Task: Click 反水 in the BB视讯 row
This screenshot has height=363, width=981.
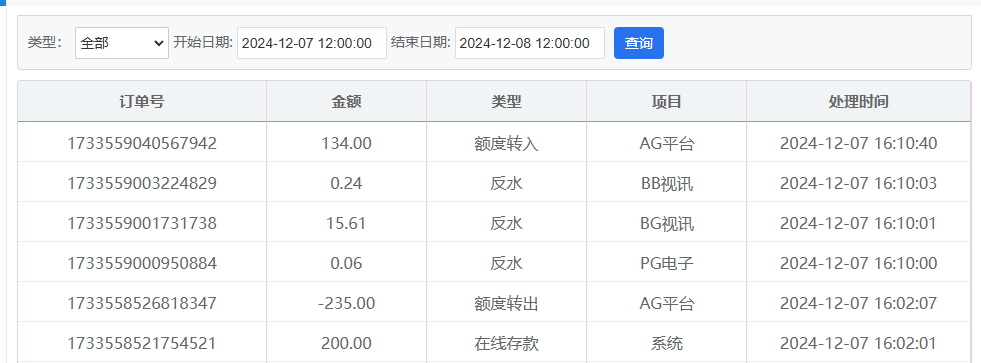Action: tap(507, 183)
